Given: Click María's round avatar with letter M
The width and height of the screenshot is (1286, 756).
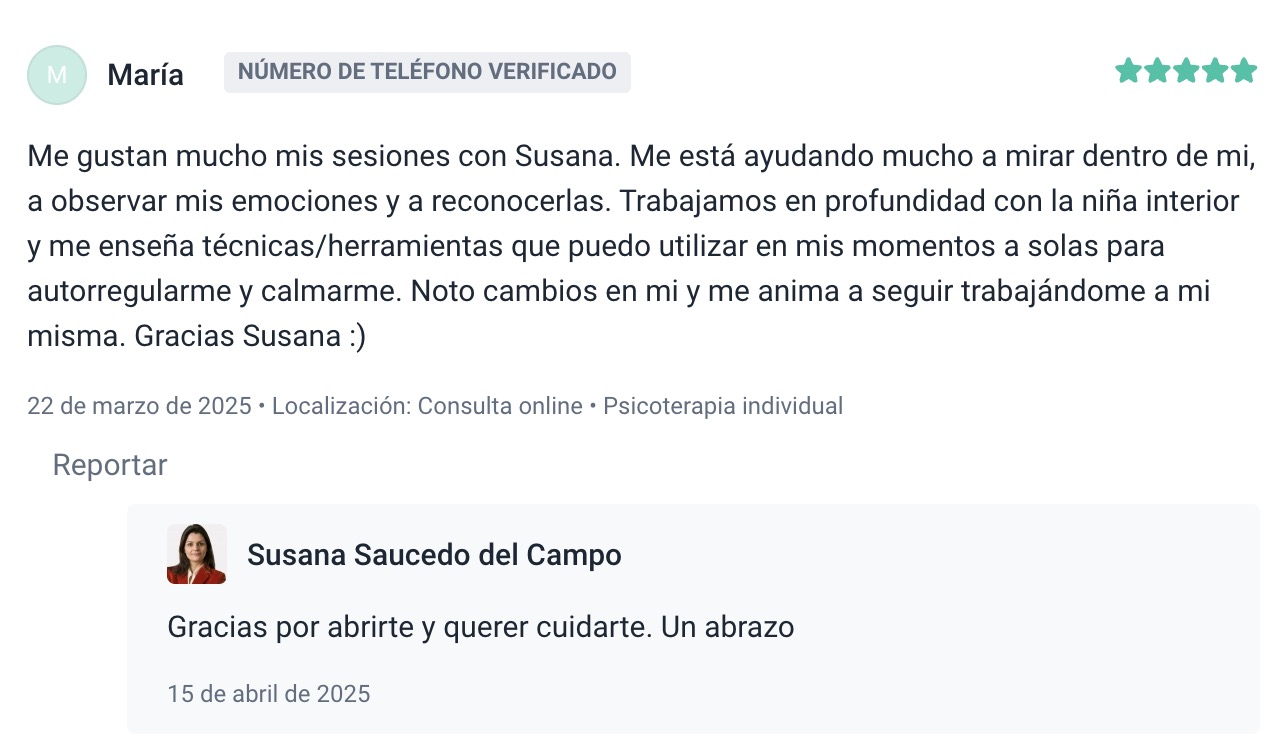Looking at the screenshot, I should click(57, 75).
